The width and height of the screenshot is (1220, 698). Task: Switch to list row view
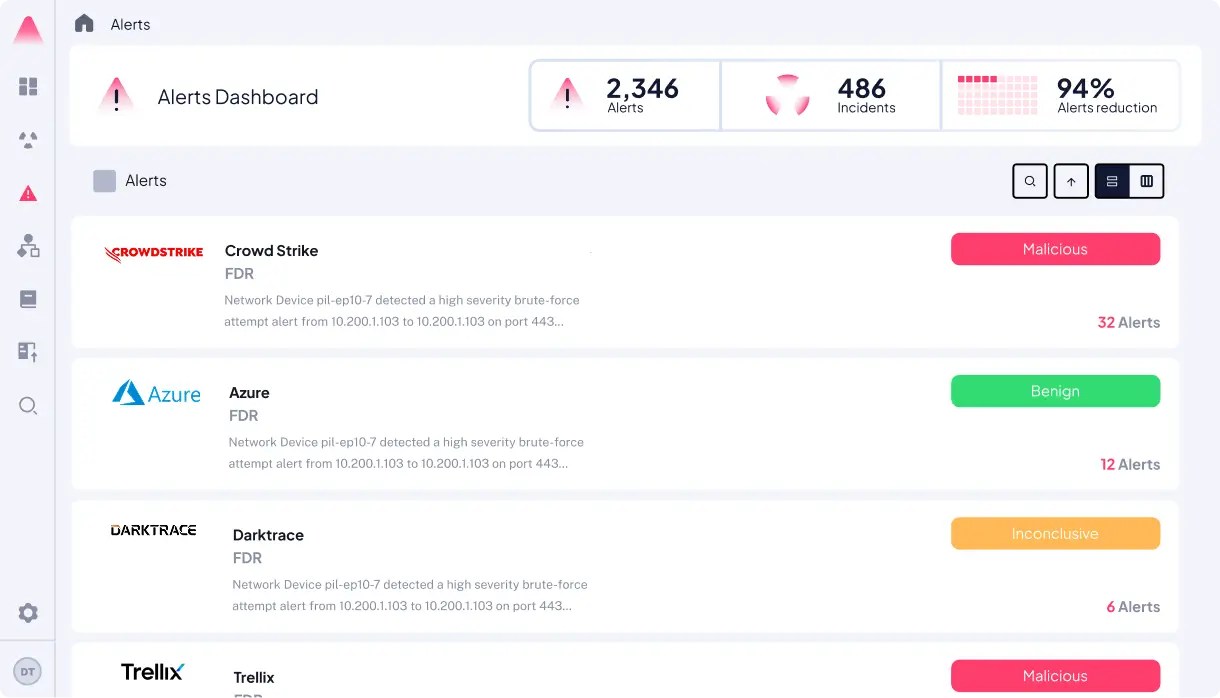coord(1112,181)
